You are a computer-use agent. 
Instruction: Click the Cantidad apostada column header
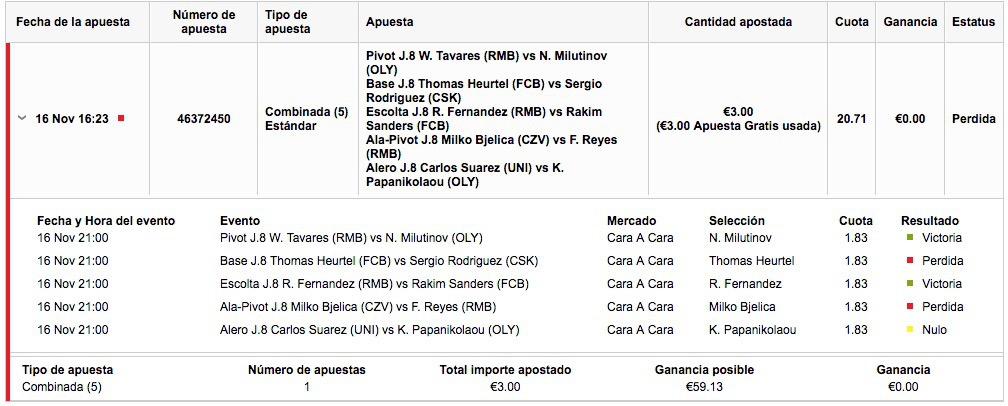(x=738, y=22)
